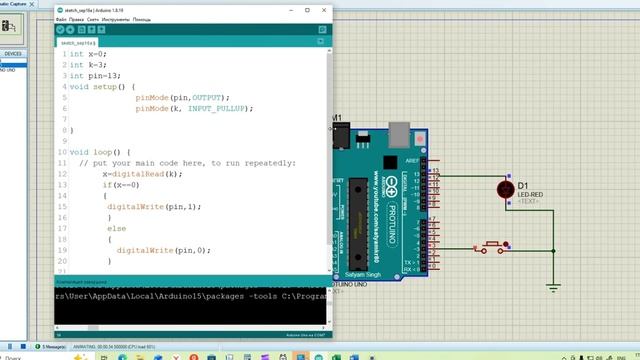The width and height of the screenshot is (640, 360).
Task: Click the Proteus overview thumbnail
Action: 11,28
